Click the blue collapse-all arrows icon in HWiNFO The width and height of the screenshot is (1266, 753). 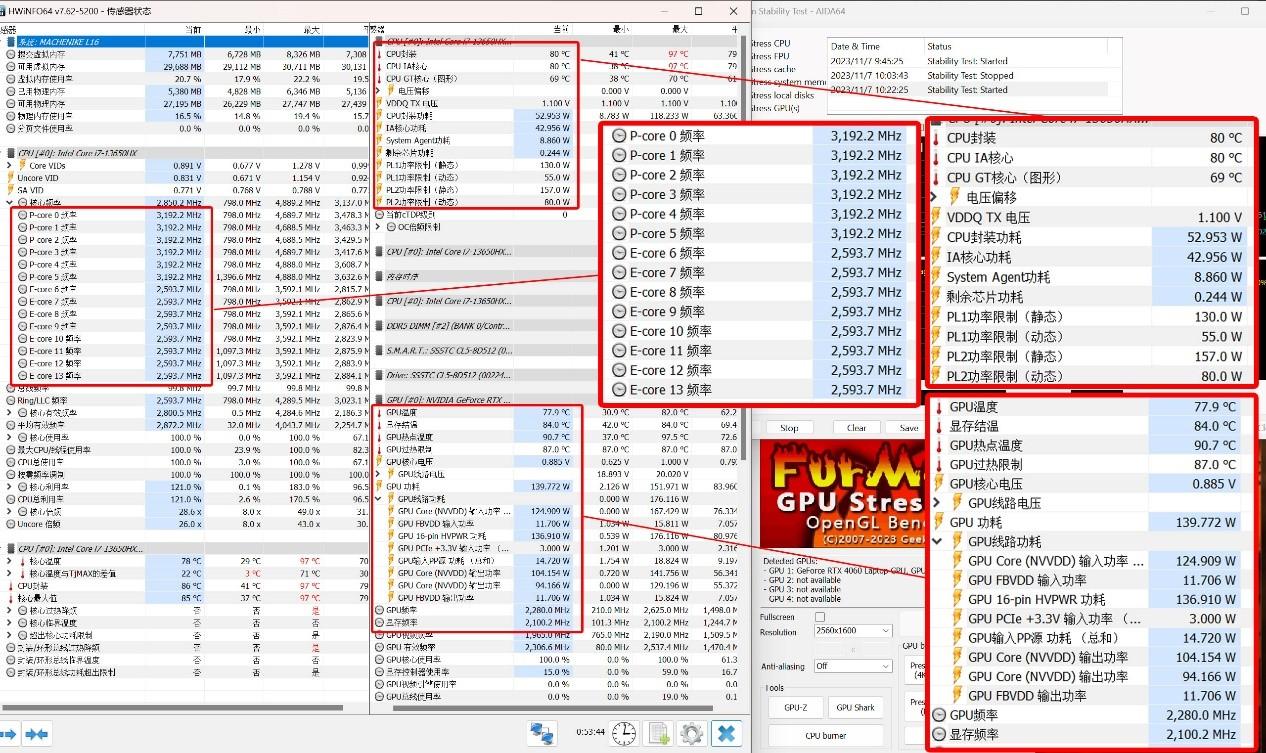pos(37,734)
